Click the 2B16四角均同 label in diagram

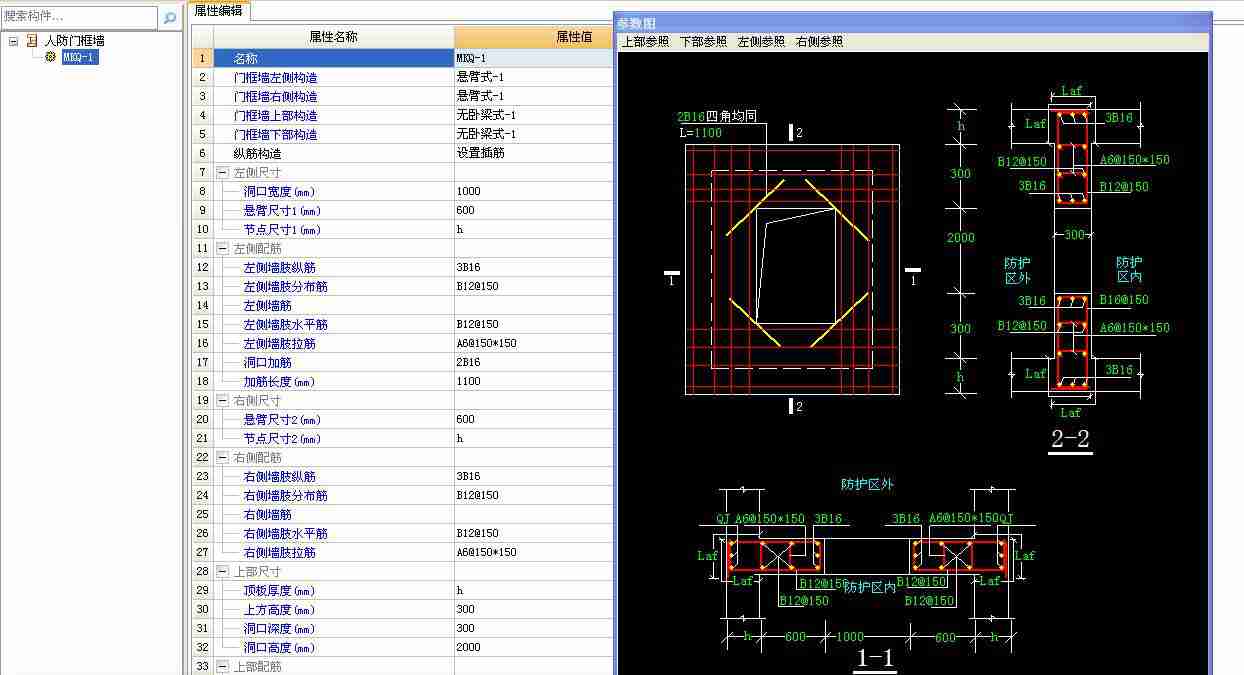717,117
